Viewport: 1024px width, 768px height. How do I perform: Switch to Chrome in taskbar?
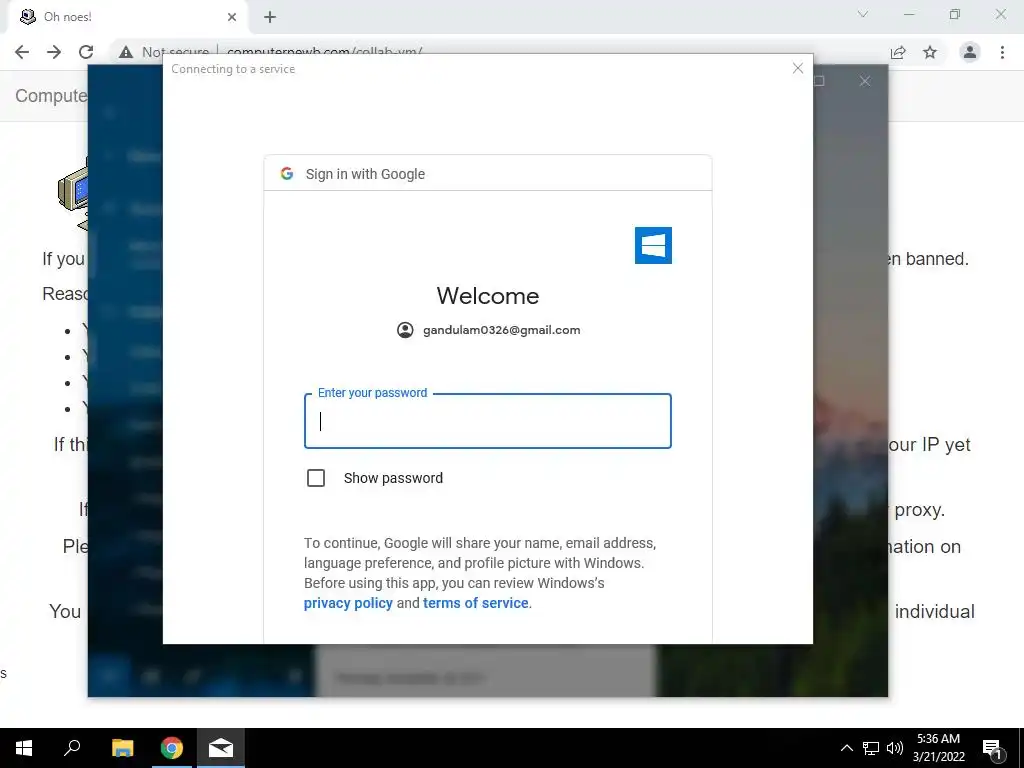pyautogui.click(x=172, y=748)
